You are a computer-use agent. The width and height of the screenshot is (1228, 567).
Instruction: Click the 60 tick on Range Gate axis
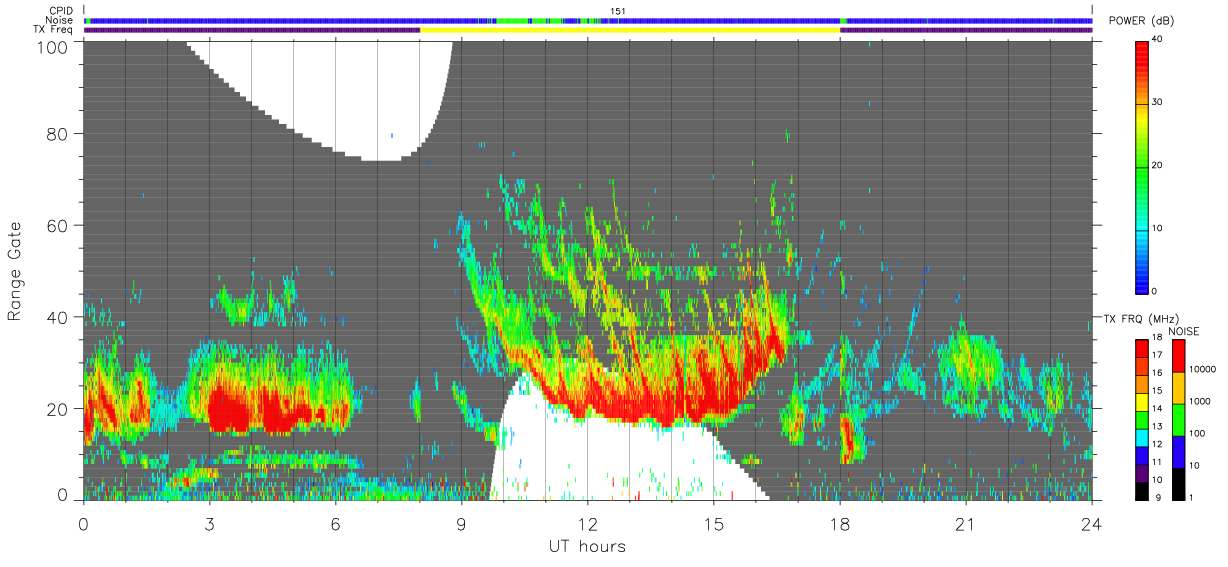click(x=59, y=225)
